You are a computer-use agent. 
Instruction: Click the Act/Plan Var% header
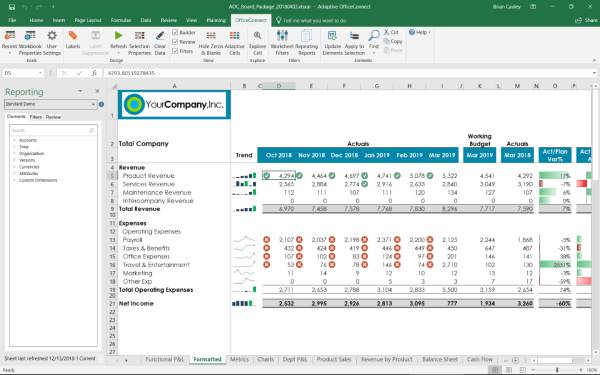point(555,155)
